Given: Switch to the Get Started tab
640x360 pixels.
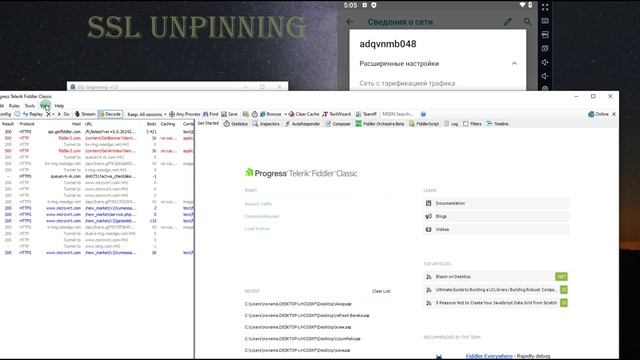Looking at the screenshot, I should point(208,123).
